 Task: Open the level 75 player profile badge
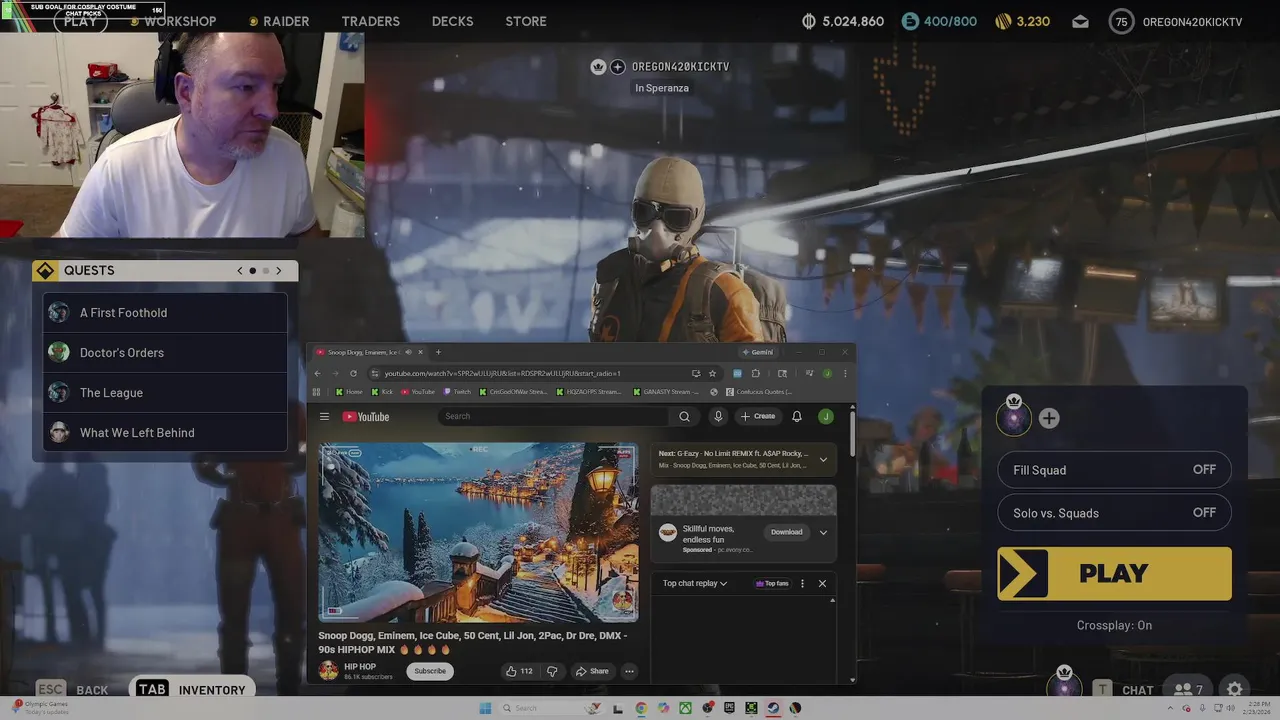pos(1121,21)
